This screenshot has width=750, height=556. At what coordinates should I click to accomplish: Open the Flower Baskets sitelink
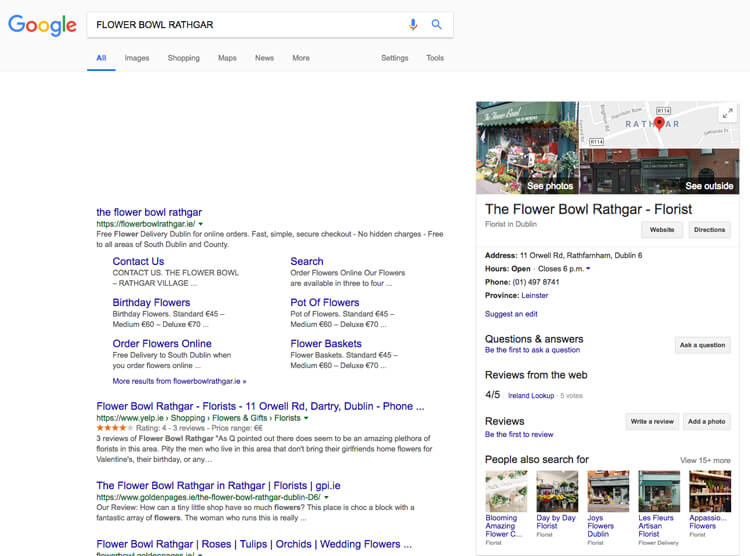(326, 344)
